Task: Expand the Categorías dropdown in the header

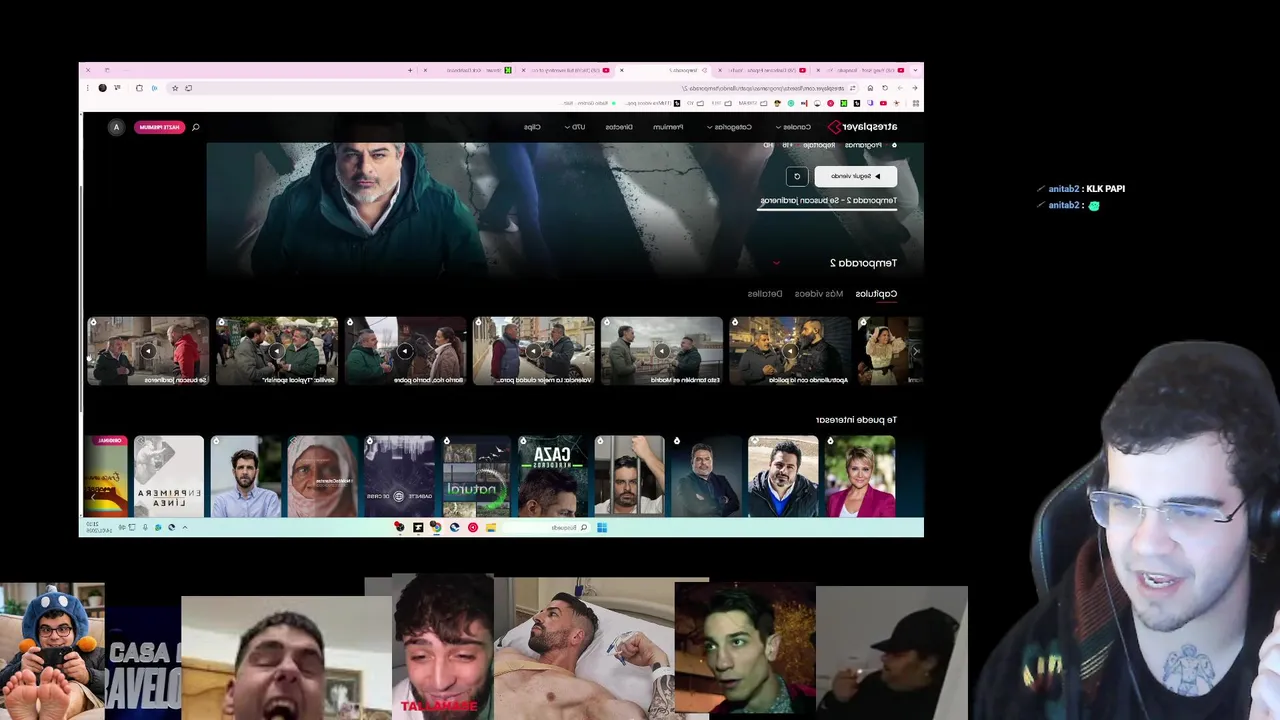Action: coord(730,127)
